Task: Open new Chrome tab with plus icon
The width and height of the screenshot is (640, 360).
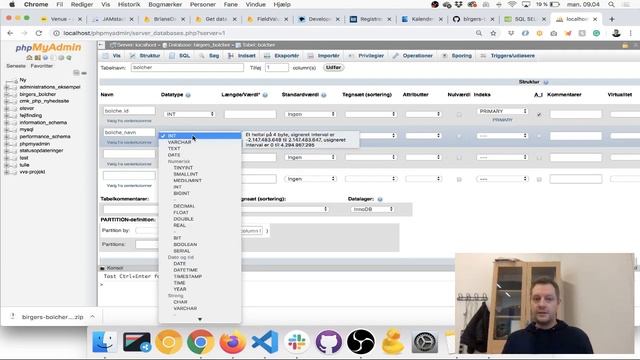Action: [x=611, y=19]
